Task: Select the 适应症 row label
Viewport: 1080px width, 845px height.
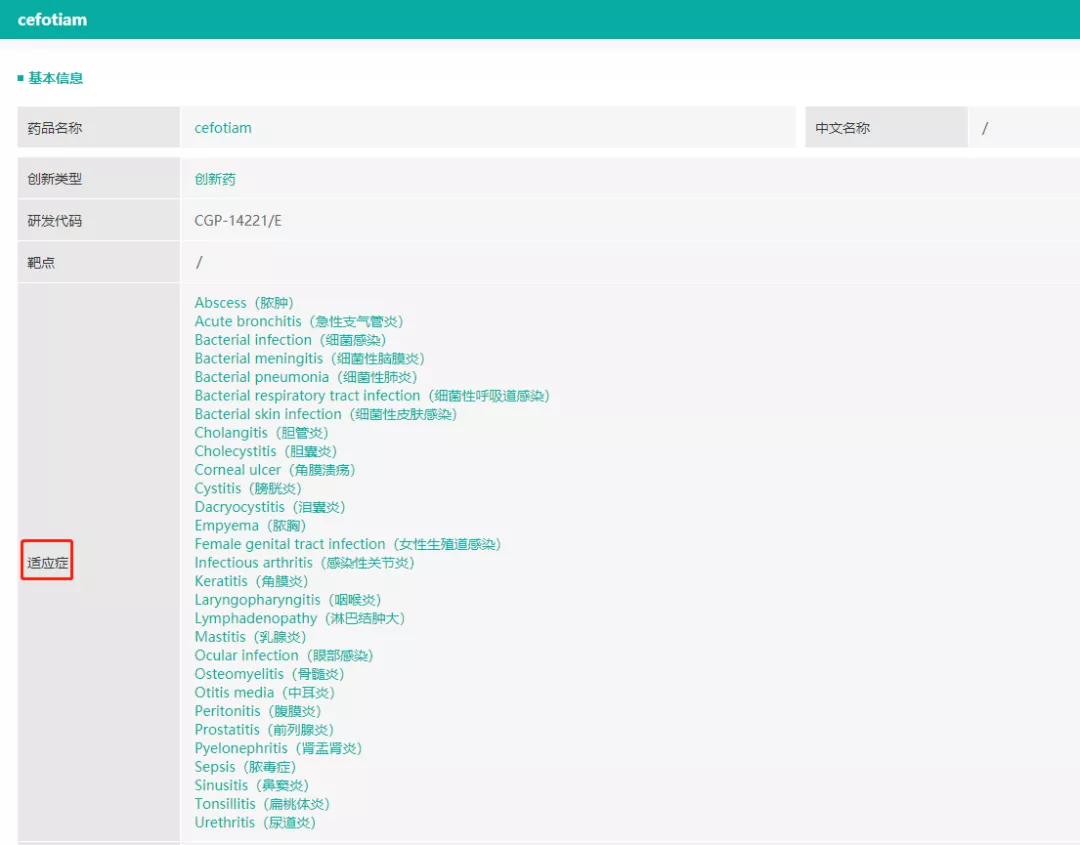Action: click(48, 563)
